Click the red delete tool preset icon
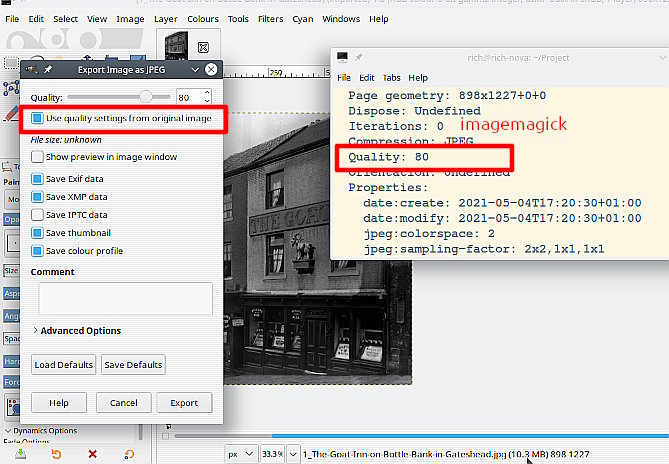Viewport: 669px width, 464px height. click(93, 453)
